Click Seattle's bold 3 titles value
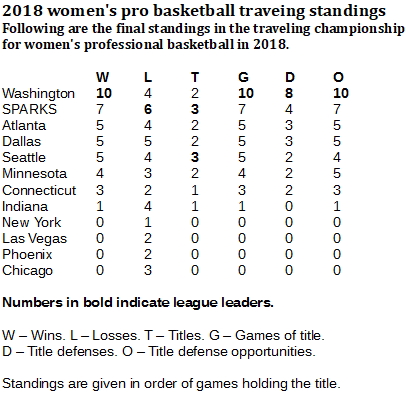Image resolution: width=406 pixels, height=399 pixels. [195, 157]
